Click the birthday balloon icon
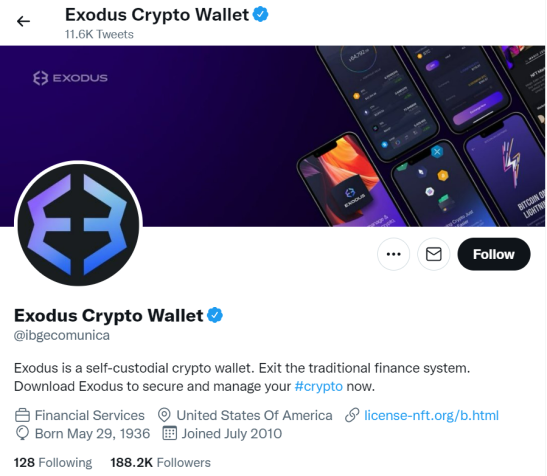This screenshot has width=547, height=476. (22, 433)
